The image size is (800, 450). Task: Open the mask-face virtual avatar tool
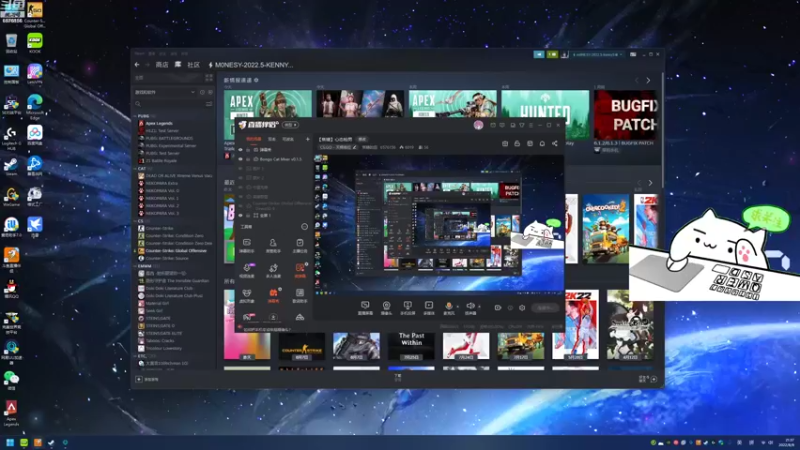click(246, 295)
